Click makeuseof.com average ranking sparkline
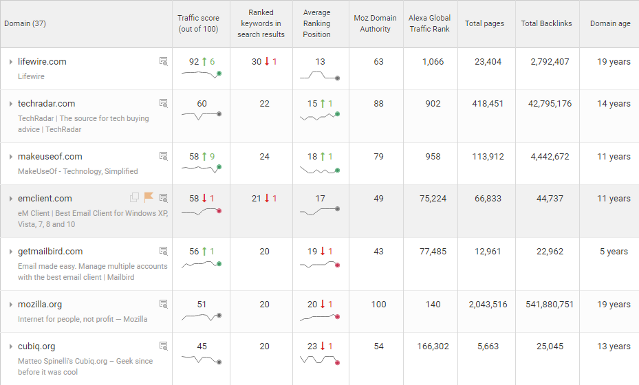This screenshot has height=385, width=639. (320, 170)
